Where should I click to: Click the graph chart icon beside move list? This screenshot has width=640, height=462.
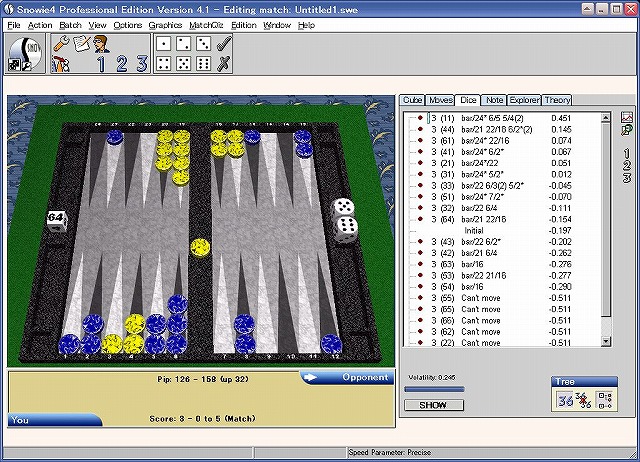pos(627,117)
